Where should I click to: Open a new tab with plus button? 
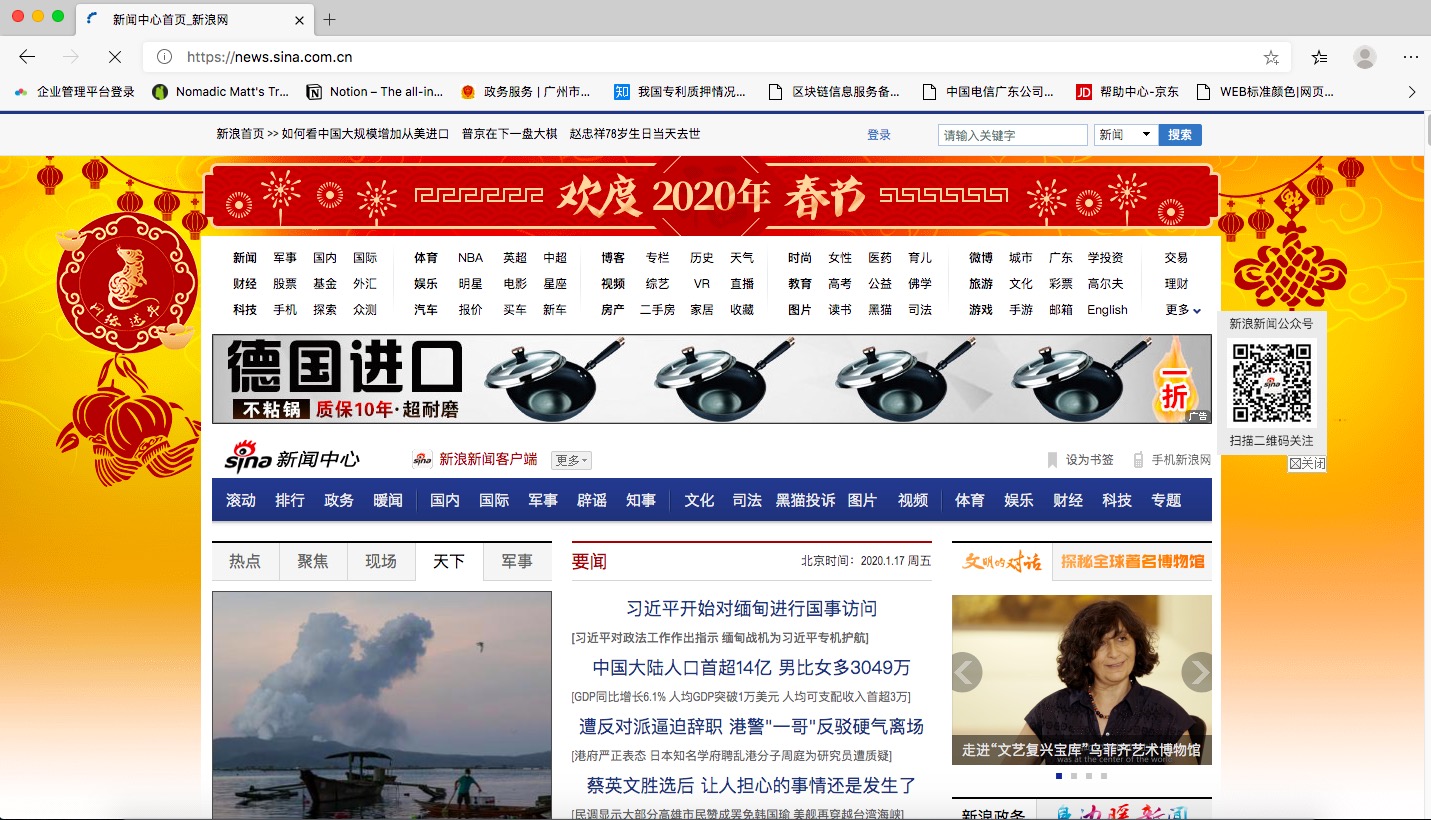coord(329,19)
